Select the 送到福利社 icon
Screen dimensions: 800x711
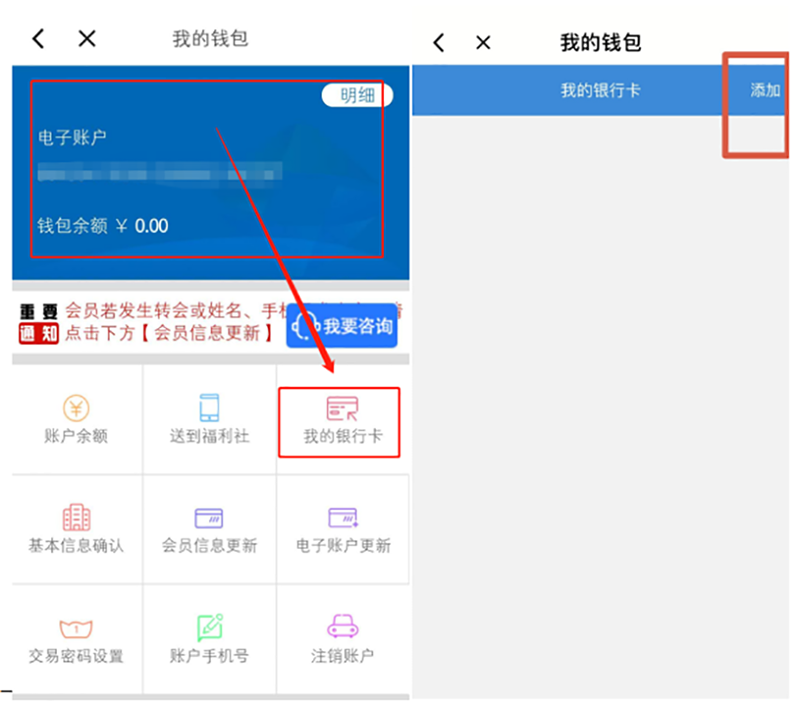209,418
